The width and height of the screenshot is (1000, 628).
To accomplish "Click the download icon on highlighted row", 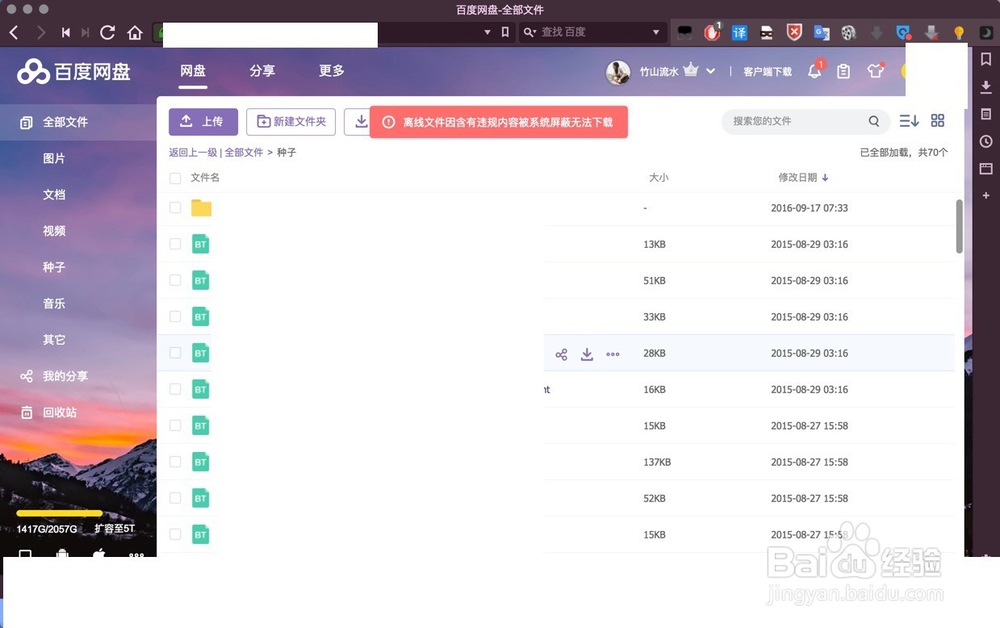I will (x=587, y=353).
